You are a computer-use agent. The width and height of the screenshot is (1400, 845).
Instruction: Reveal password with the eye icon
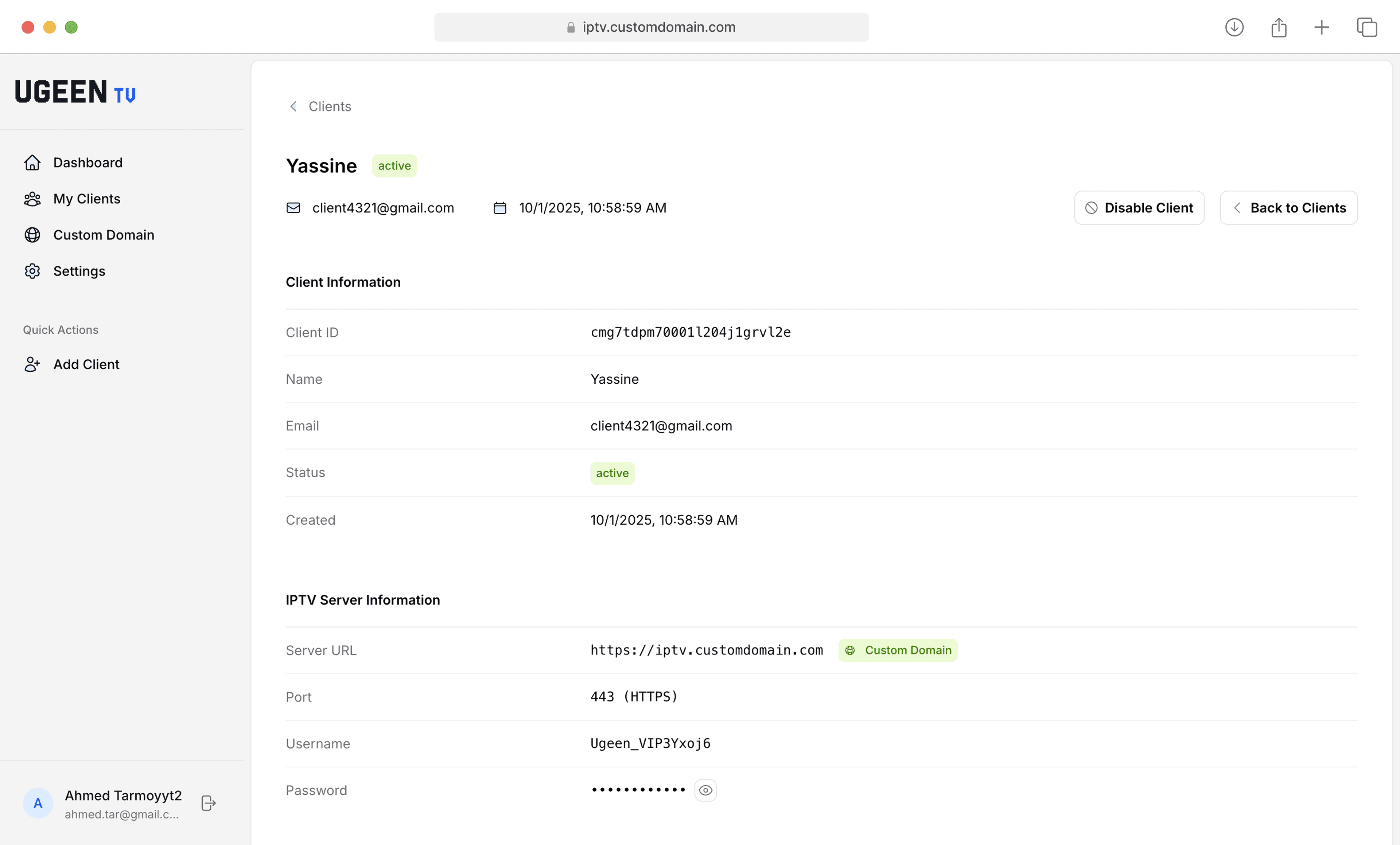(x=705, y=790)
